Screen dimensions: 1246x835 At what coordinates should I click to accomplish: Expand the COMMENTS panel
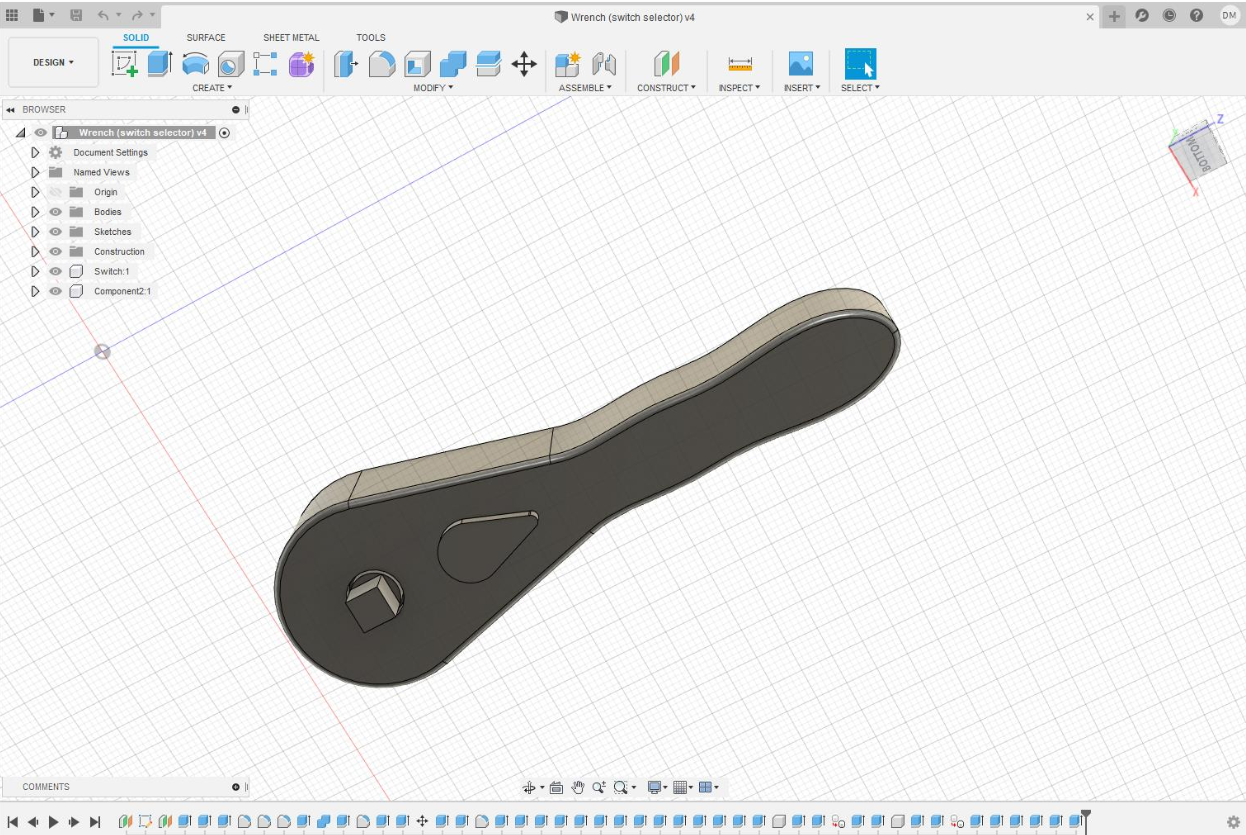(236, 787)
